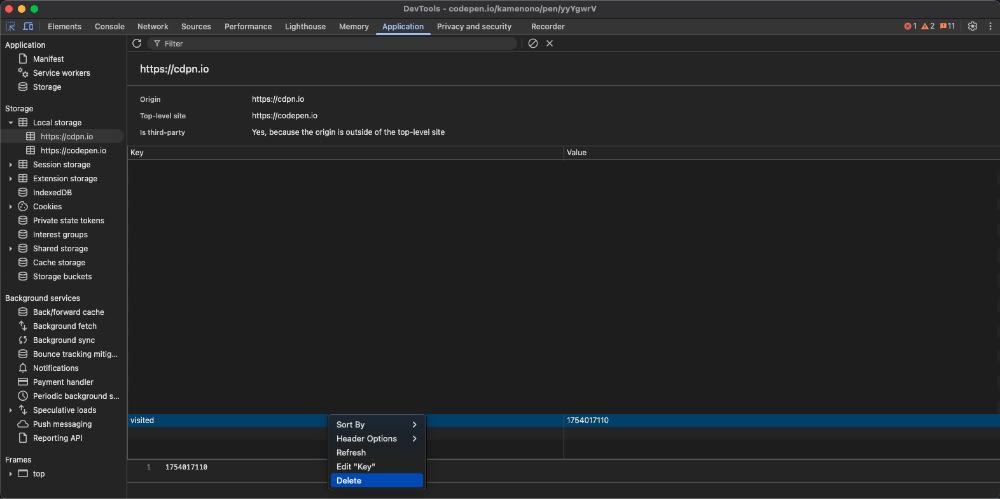Select the https://cdpn.io local storage entry

66,137
